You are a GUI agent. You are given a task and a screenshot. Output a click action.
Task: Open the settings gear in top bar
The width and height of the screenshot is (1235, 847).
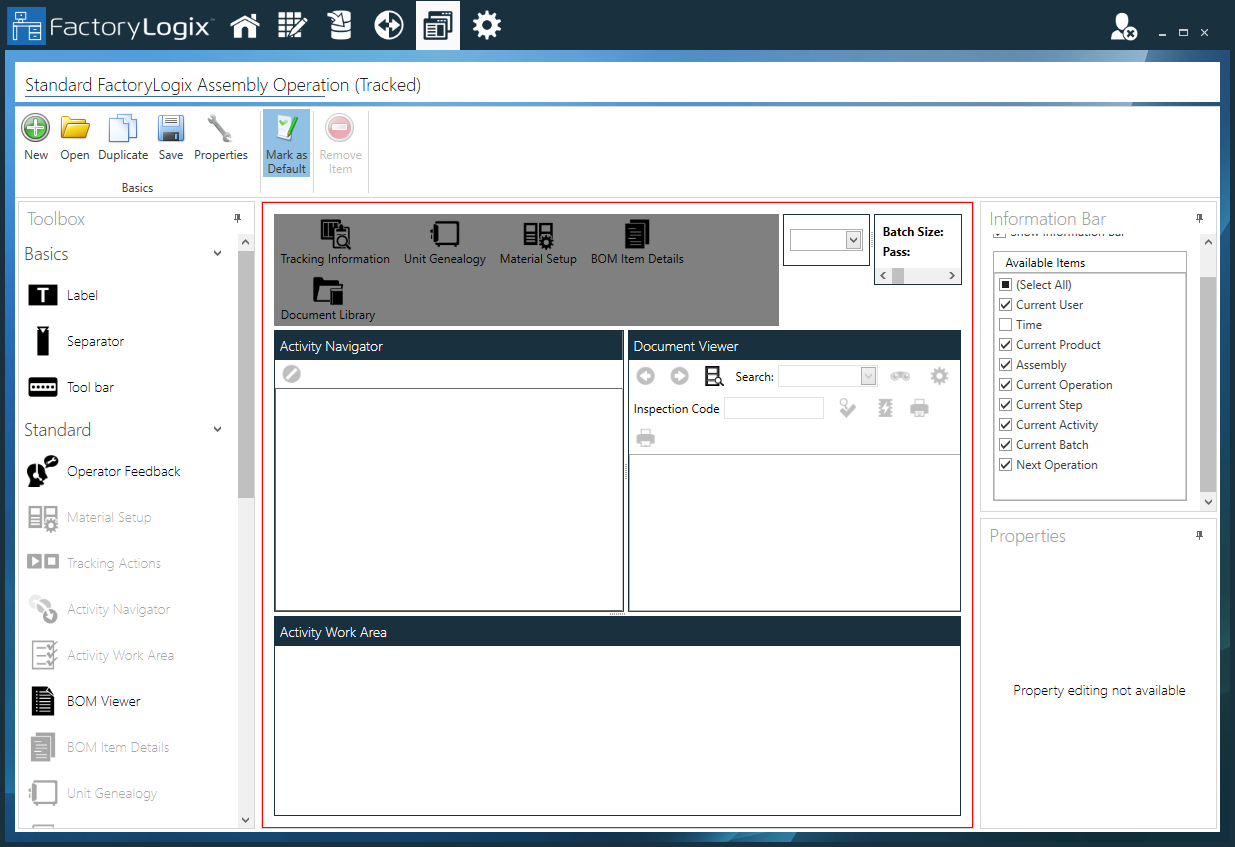point(487,26)
